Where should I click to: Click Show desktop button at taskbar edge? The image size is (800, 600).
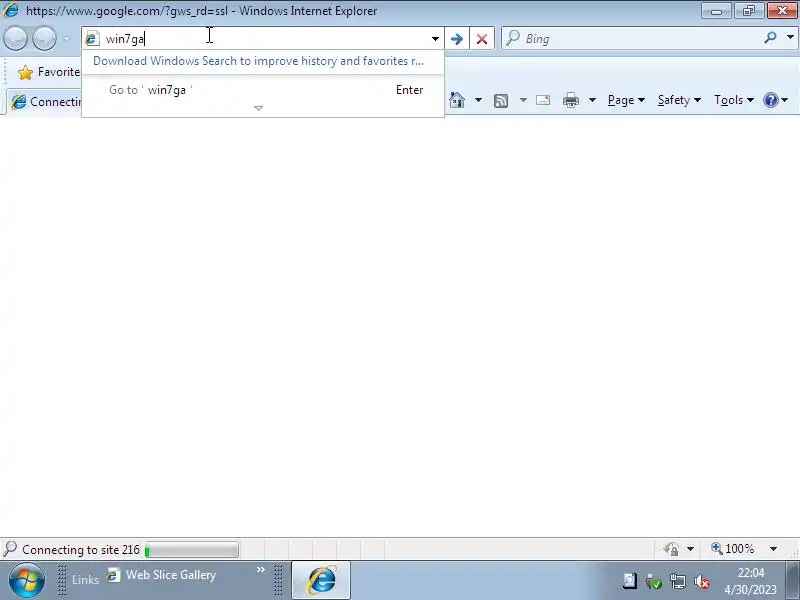pyautogui.click(x=793, y=580)
